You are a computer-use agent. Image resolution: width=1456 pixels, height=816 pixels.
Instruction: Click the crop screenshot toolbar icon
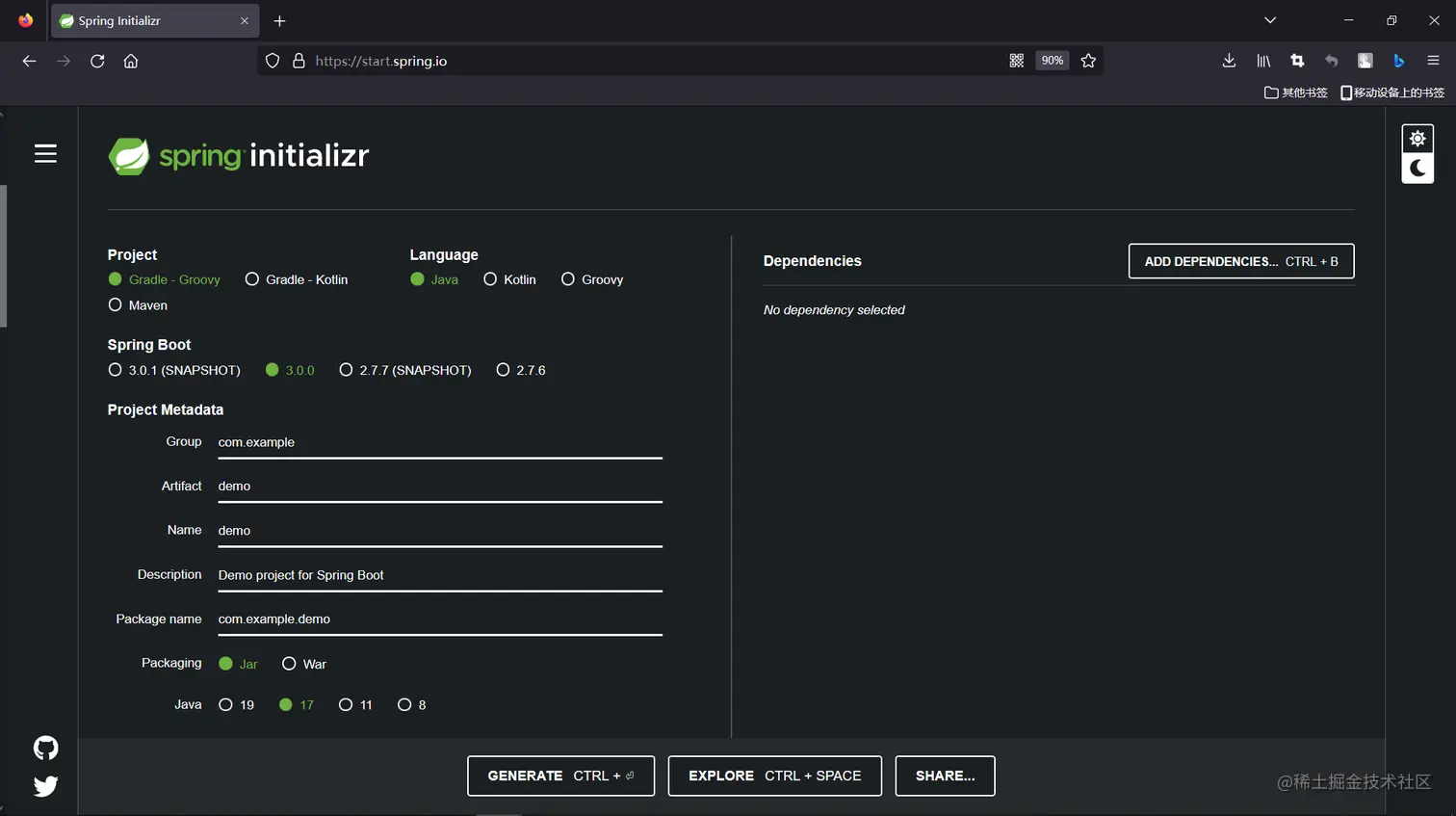pyautogui.click(x=1297, y=61)
